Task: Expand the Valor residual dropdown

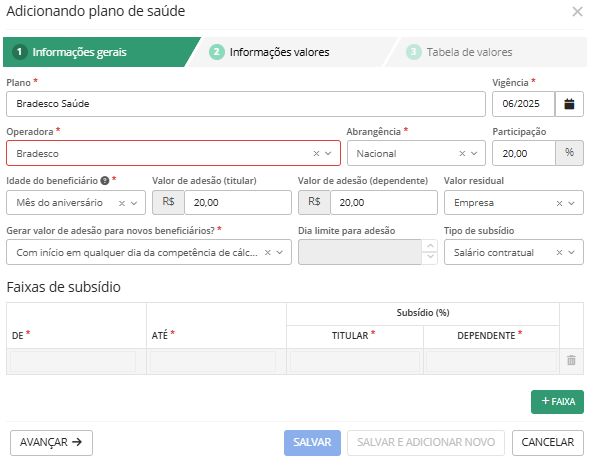Action: (572, 203)
